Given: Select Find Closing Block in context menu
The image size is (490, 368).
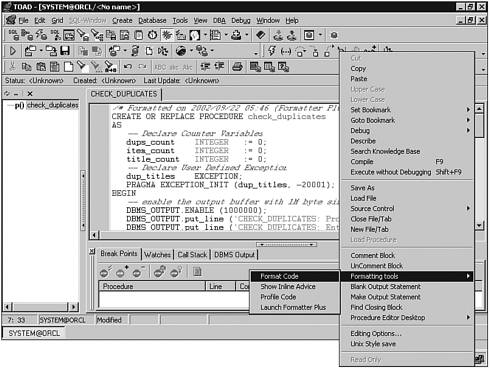Looking at the screenshot, I should click(407, 307).
